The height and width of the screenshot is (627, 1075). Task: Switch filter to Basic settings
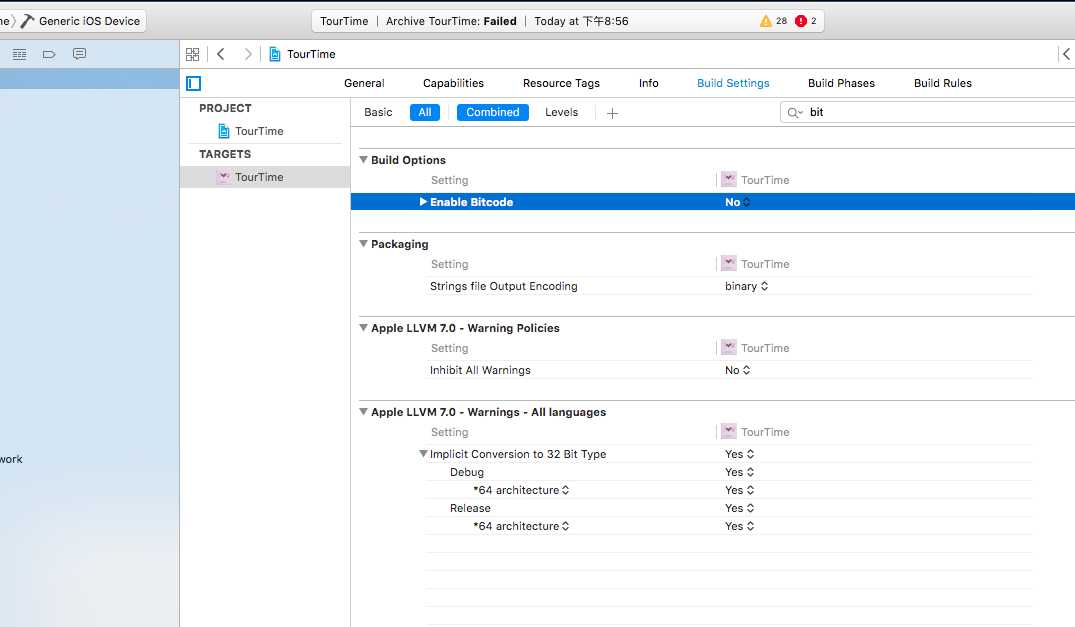[378, 112]
